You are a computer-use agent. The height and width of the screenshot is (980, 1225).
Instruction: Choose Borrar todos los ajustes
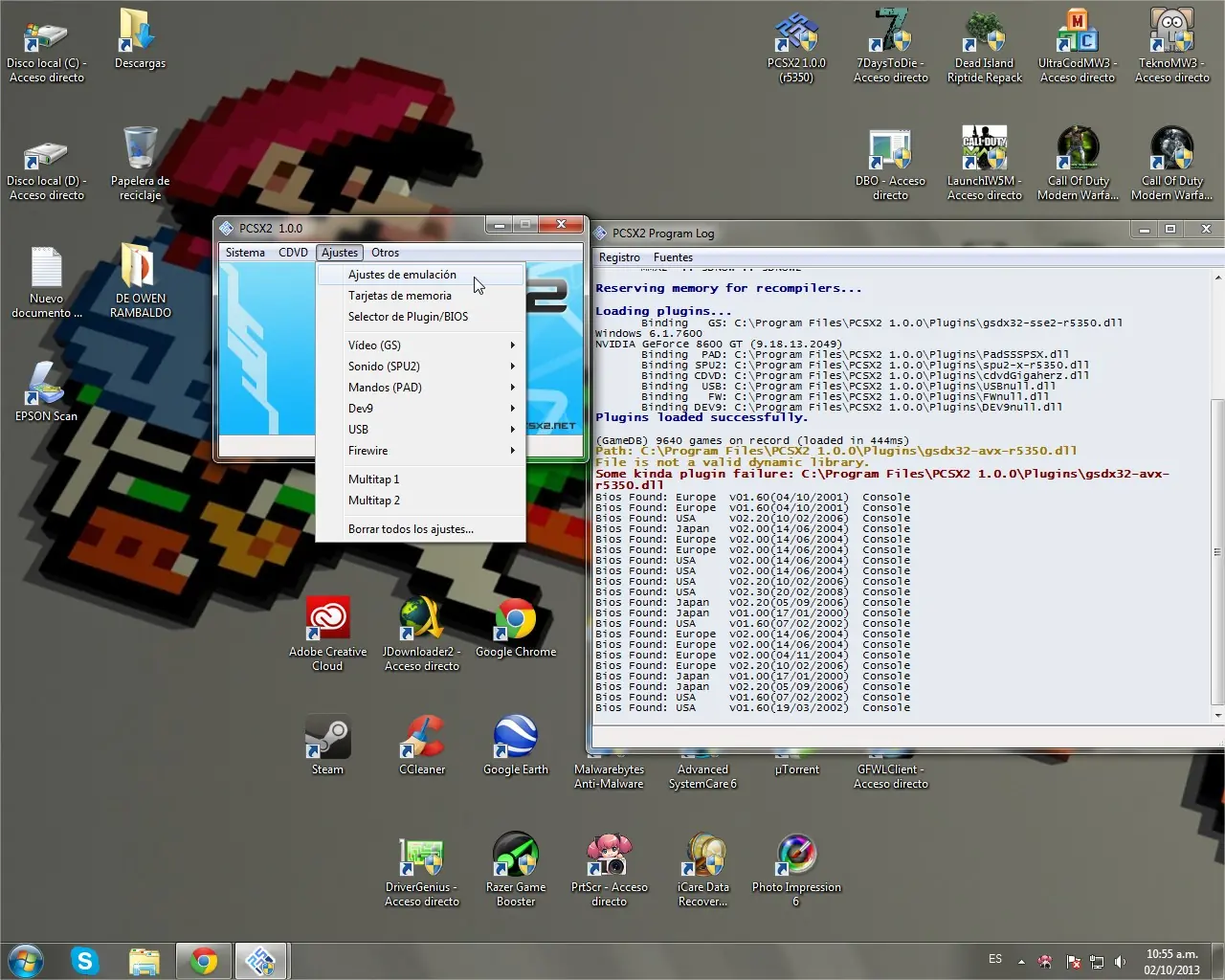click(x=421, y=529)
